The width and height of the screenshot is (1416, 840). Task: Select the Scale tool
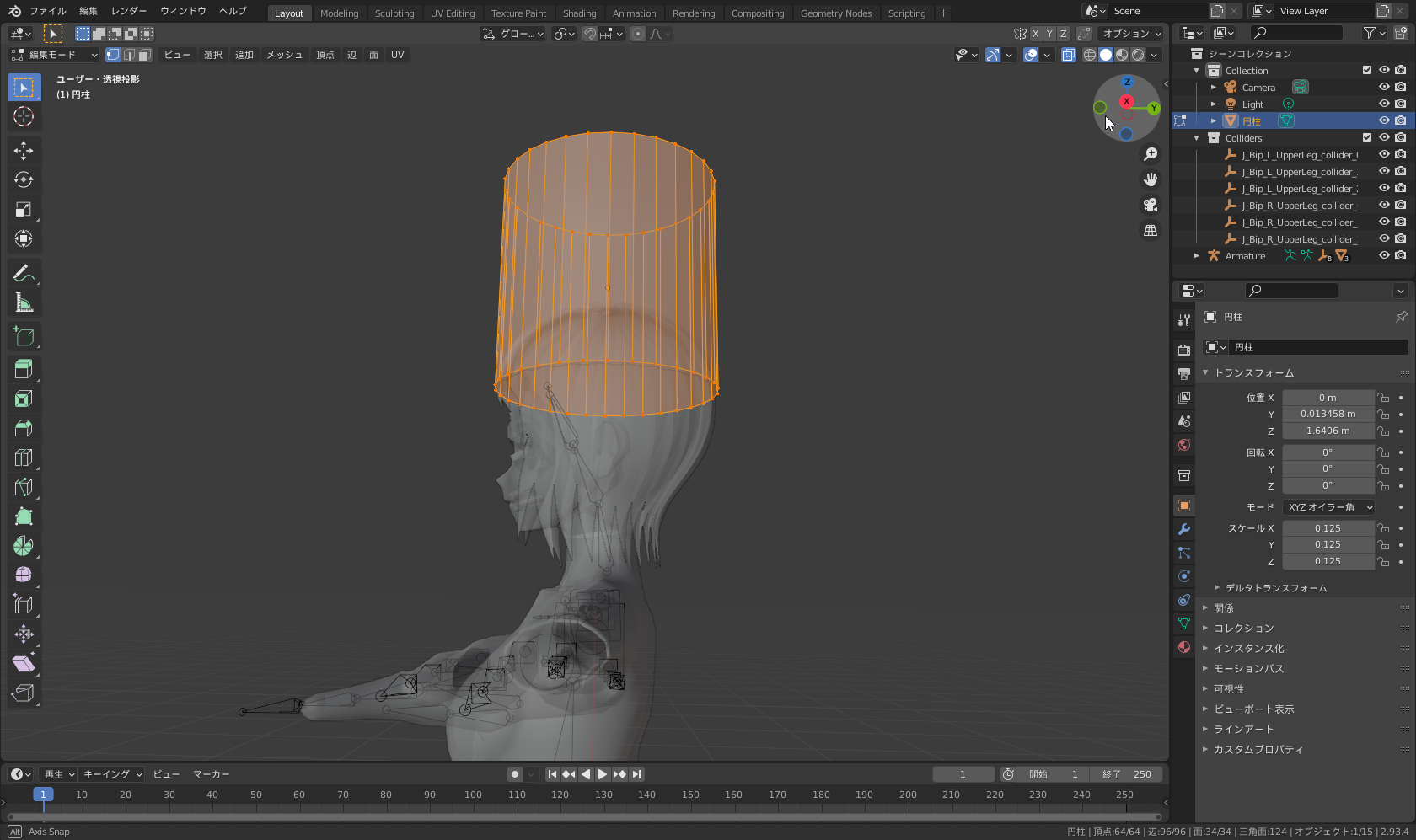coord(24,210)
